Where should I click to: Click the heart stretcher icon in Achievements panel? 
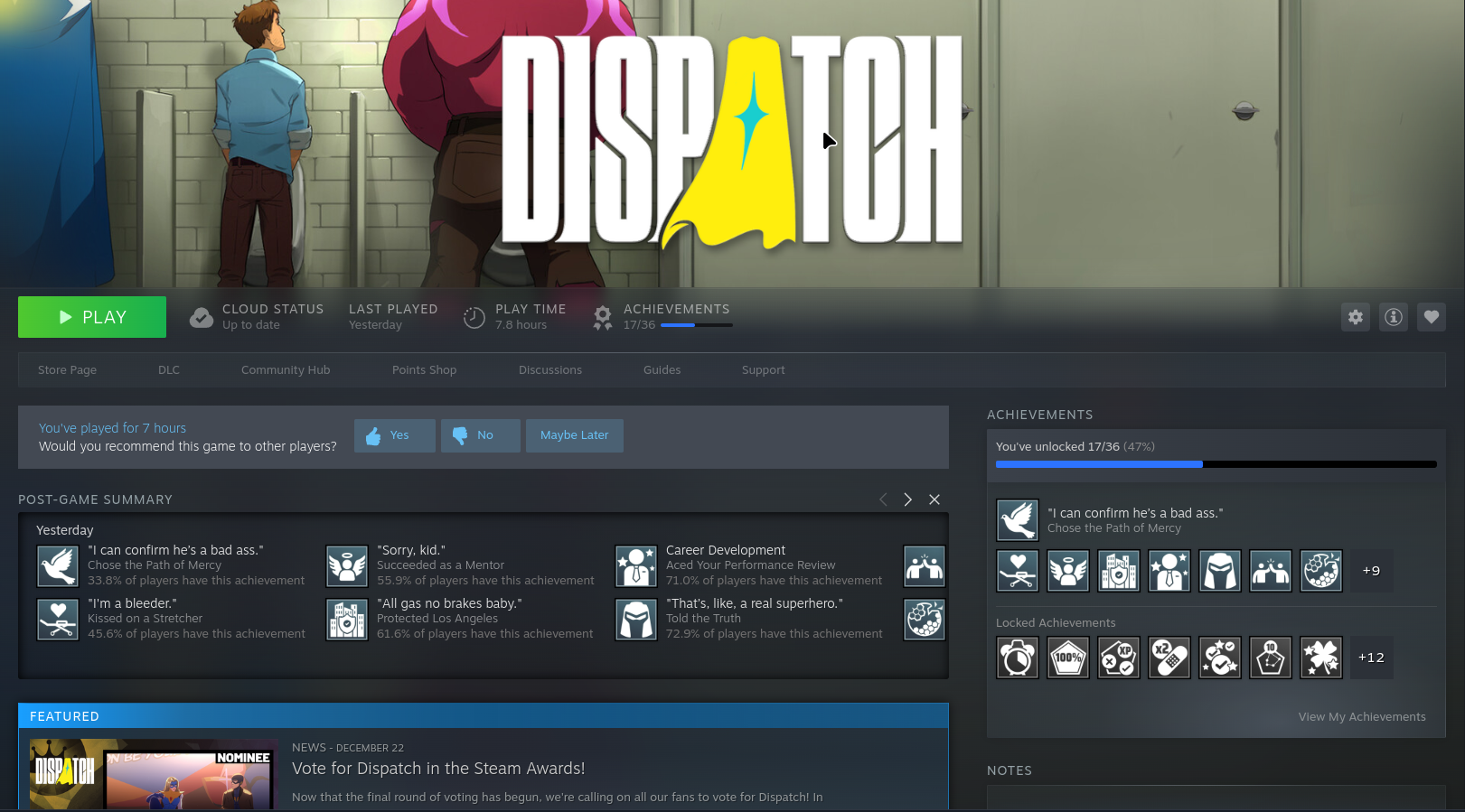click(x=1018, y=571)
